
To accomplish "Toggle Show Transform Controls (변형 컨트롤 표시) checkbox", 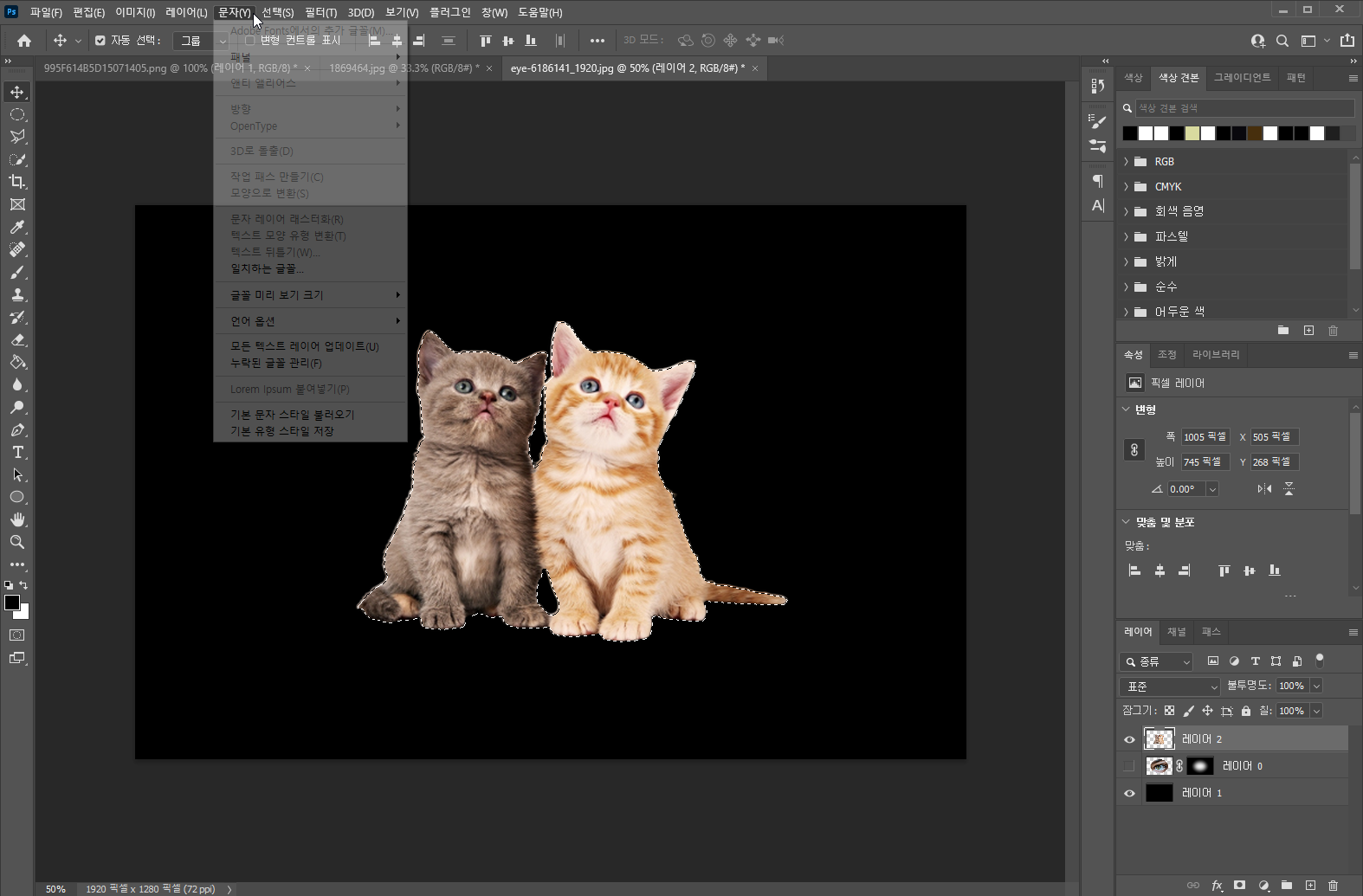I will pos(250,41).
